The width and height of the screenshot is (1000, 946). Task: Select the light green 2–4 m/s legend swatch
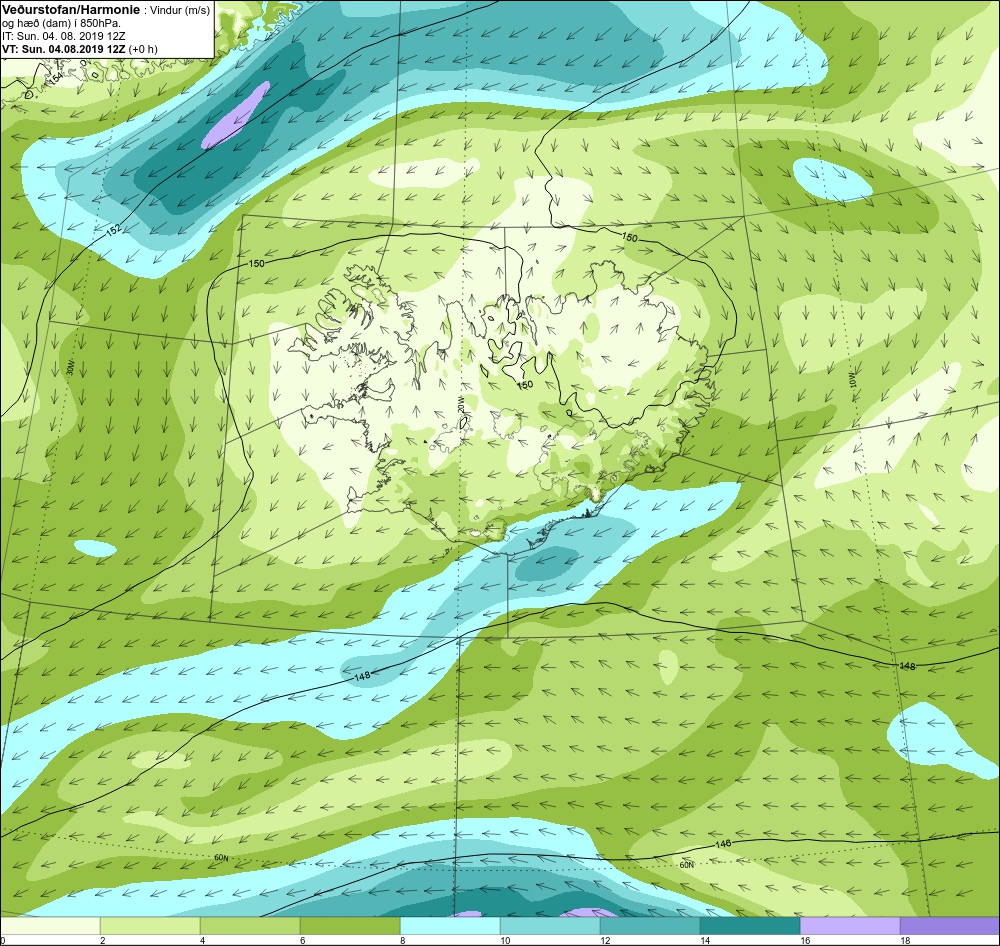(150, 926)
